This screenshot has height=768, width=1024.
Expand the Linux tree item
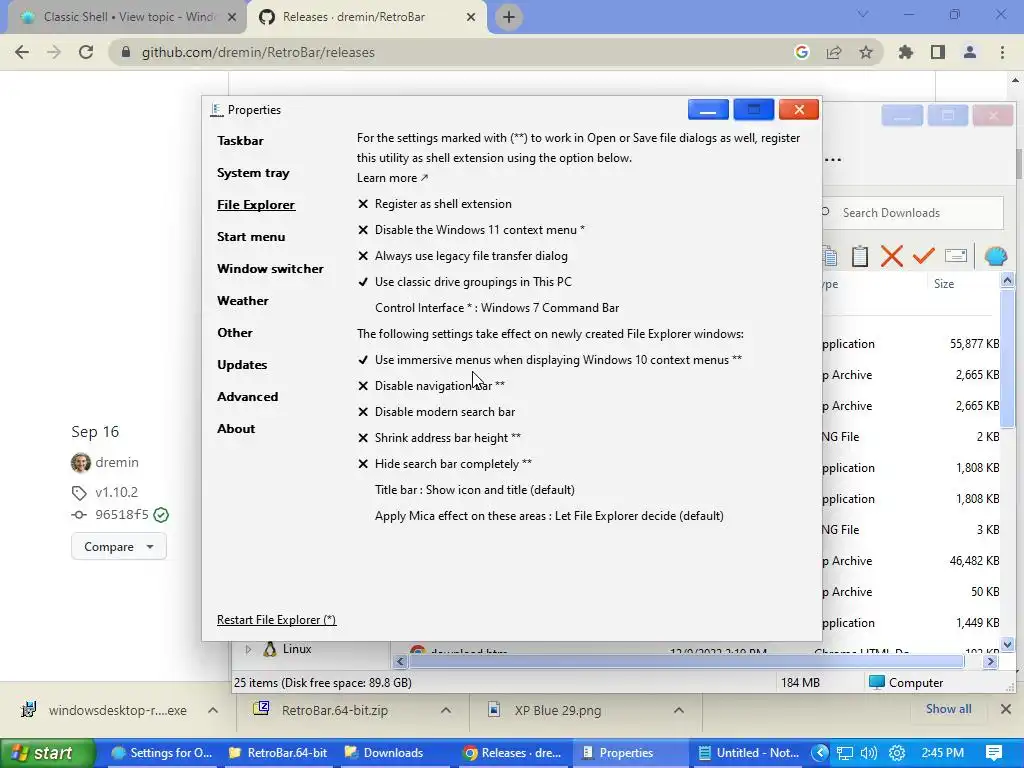point(248,649)
